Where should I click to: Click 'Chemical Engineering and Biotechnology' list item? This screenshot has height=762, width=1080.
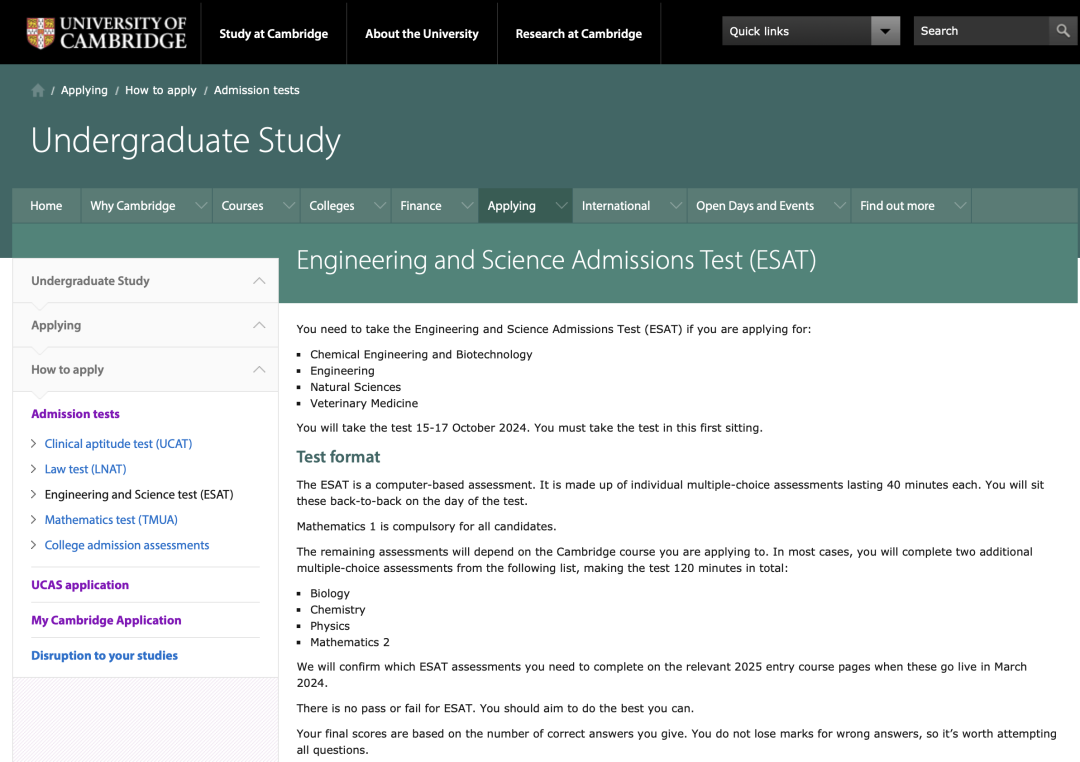[x=421, y=354]
